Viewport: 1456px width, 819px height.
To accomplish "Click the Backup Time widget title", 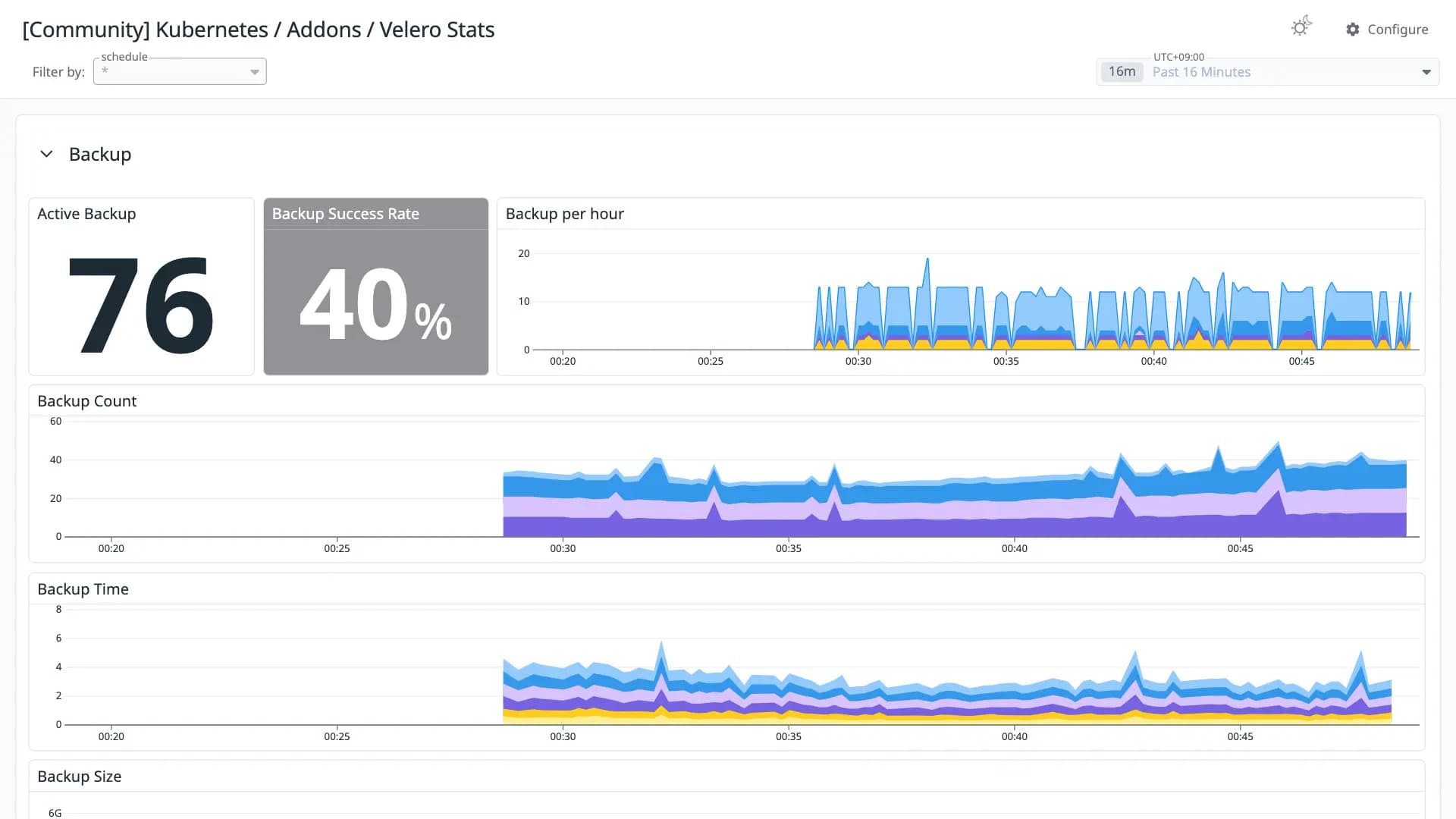I will tap(83, 589).
